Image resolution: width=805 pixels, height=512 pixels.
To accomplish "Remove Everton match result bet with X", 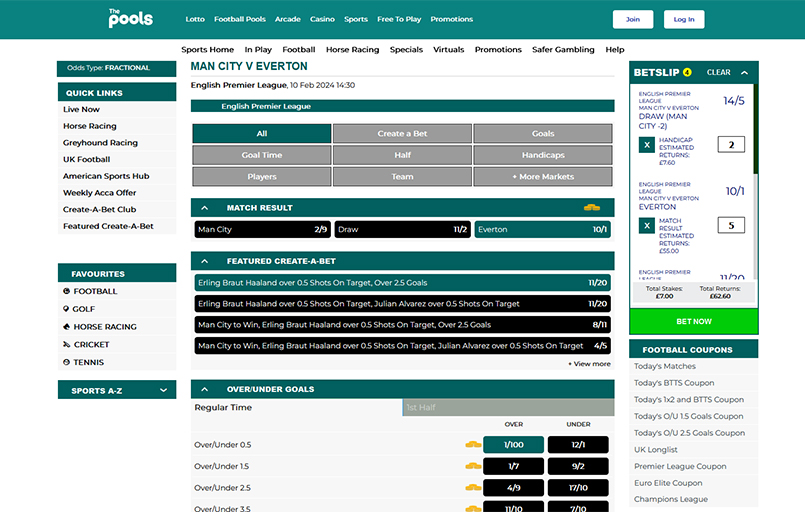I will tap(646, 225).
